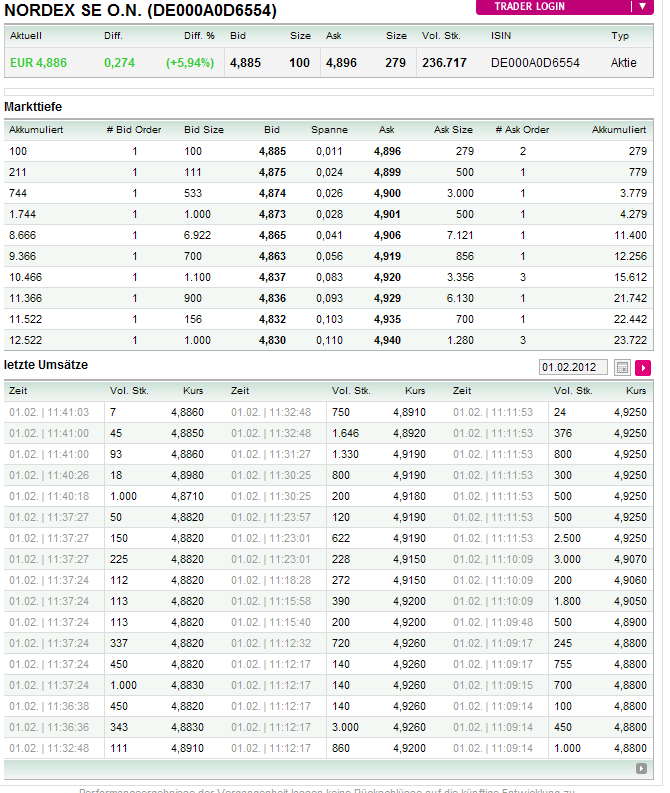The image size is (670, 793).
Task: Open the calendar date picker icon
Action: click(622, 368)
